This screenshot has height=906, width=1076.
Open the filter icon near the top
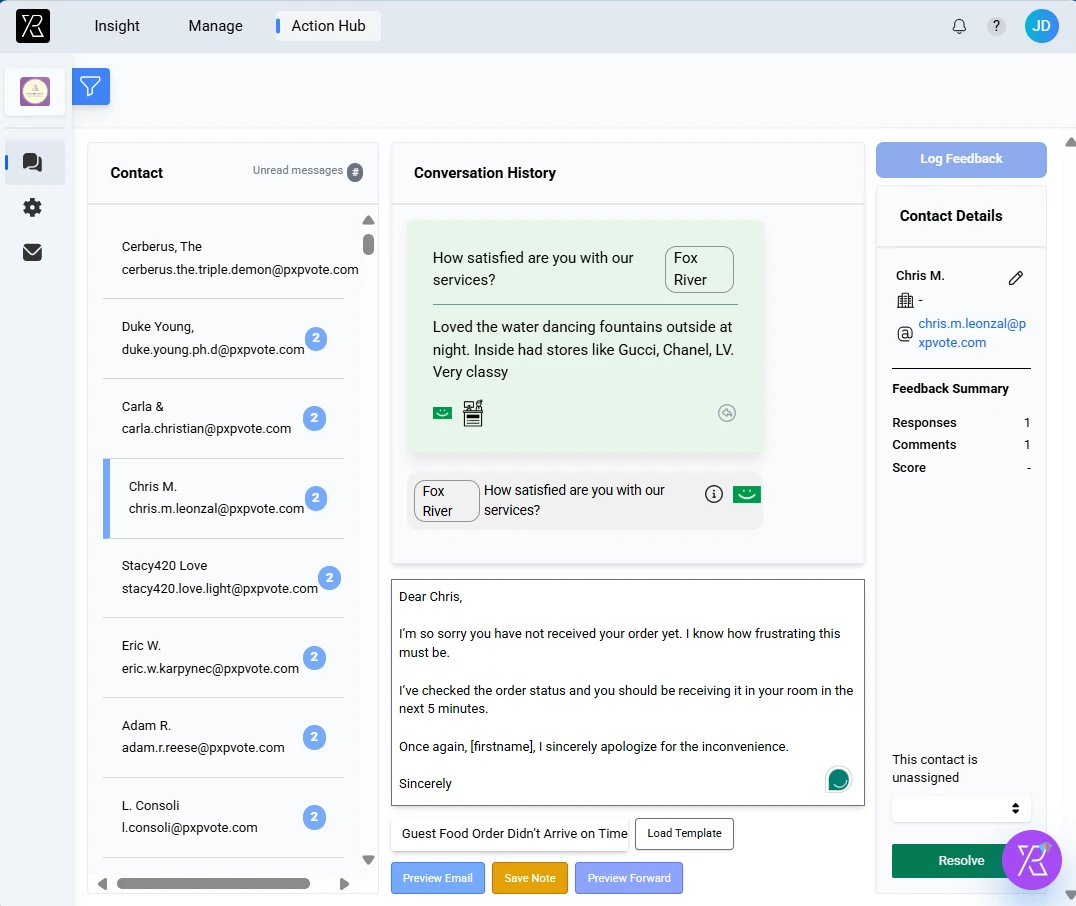point(91,87)
